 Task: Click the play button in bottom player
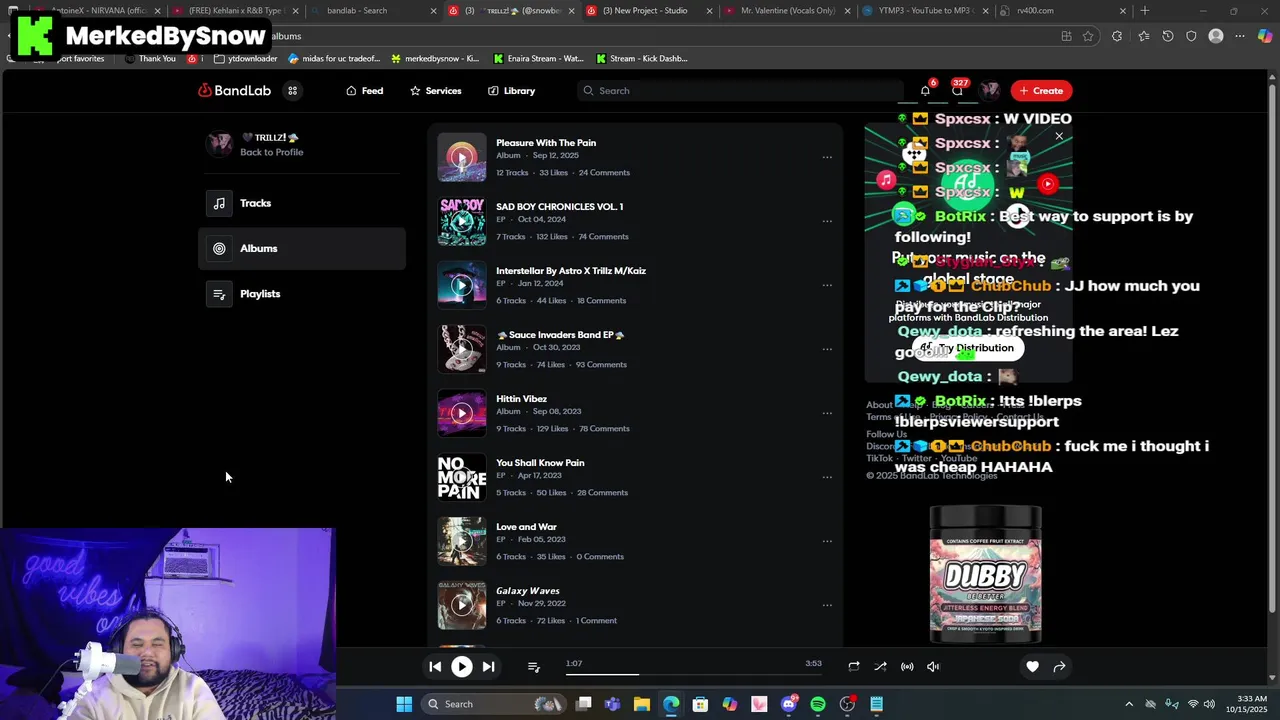click(461, 667)
